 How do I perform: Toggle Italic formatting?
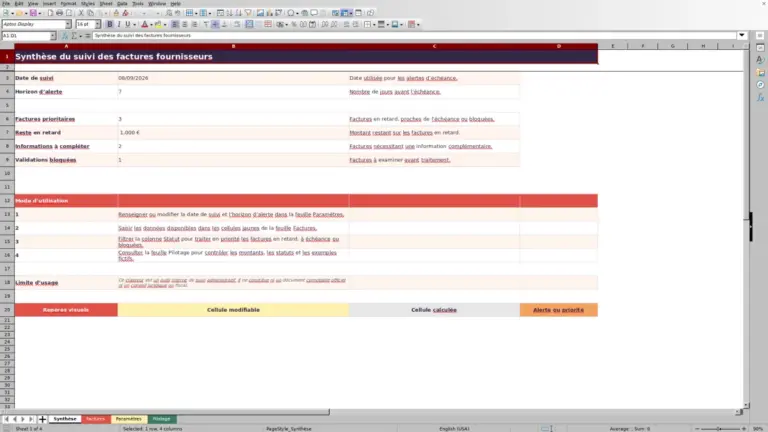(119, 24)
